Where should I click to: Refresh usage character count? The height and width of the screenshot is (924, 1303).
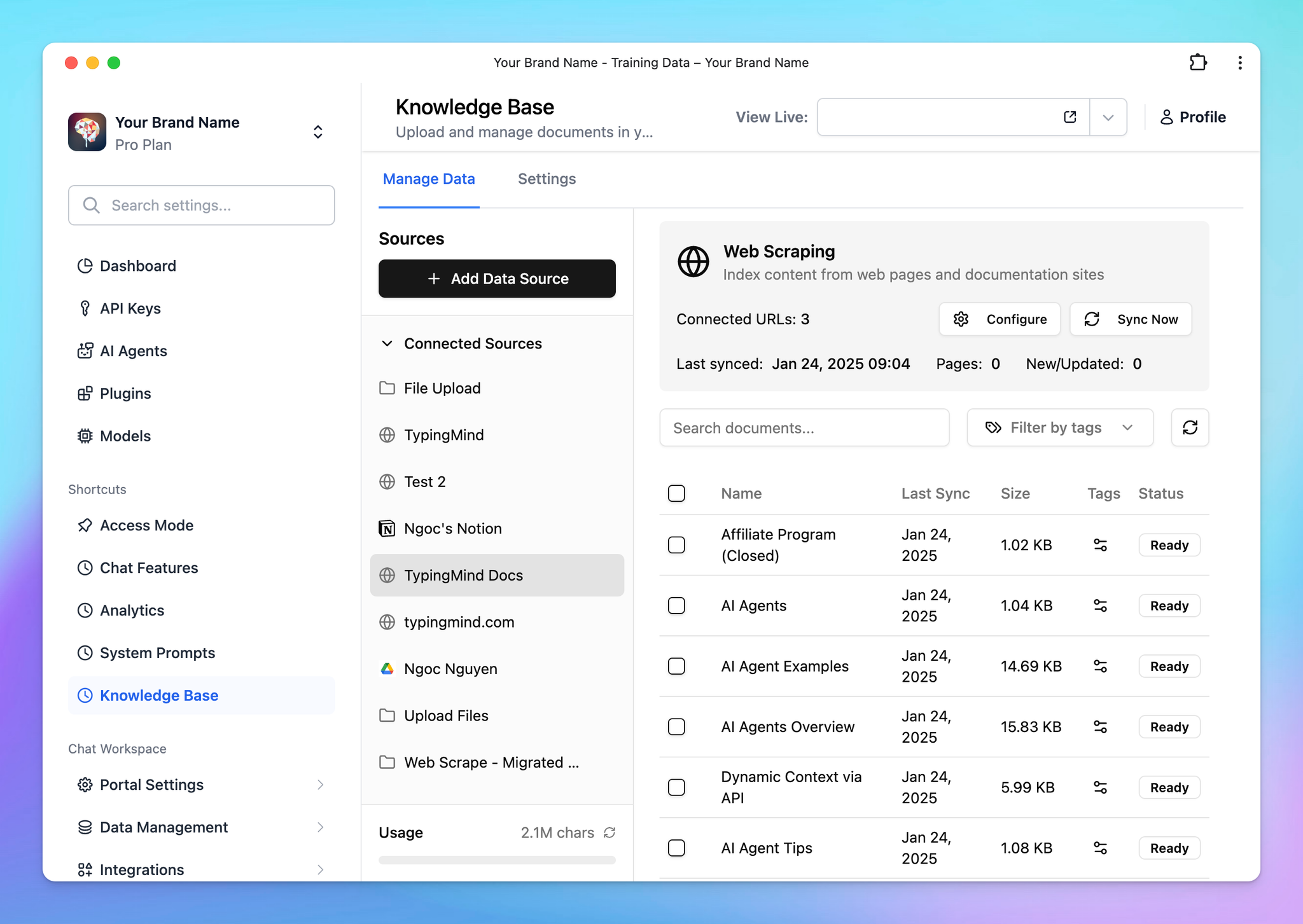pos(610,832)
